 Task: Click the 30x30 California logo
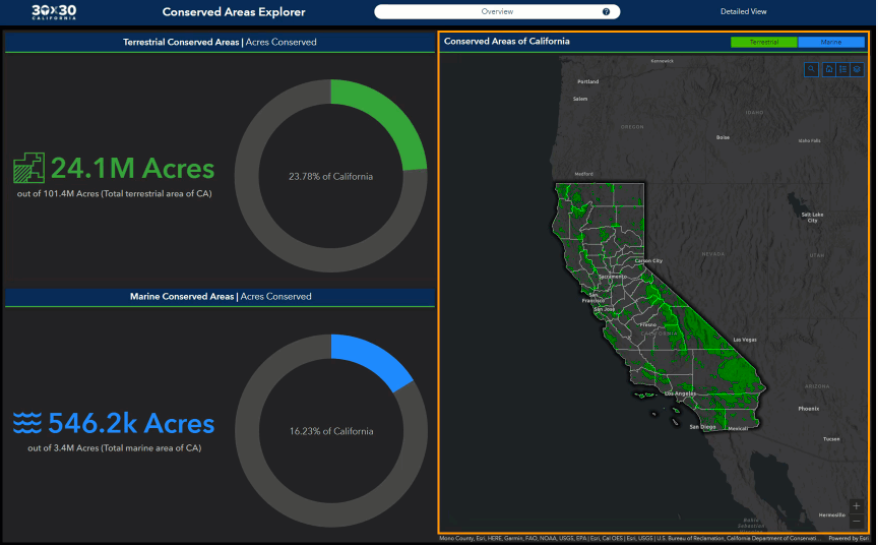click(54, 12)
